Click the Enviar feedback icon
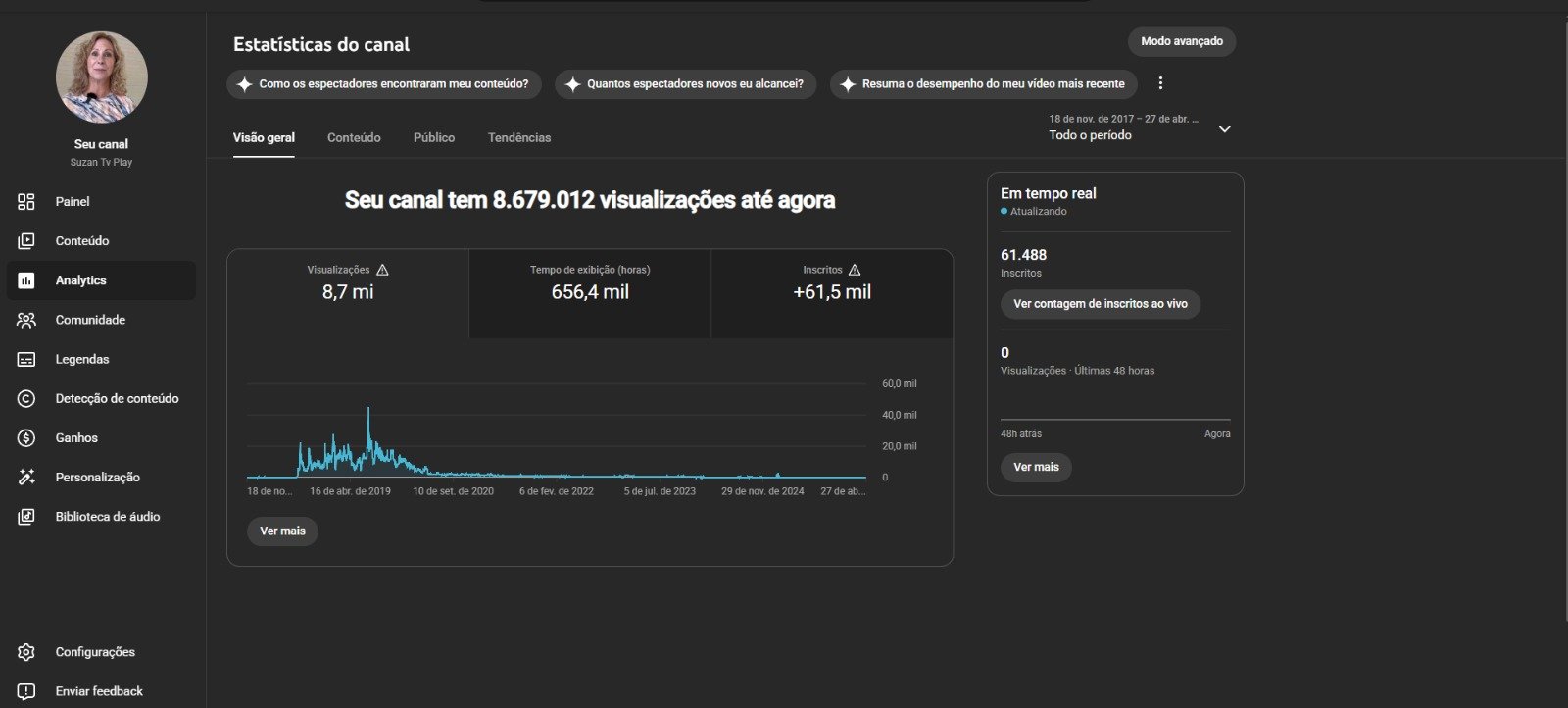This screenshot has height=708, width=1568. pyautogui.click(x=26, y=691)
